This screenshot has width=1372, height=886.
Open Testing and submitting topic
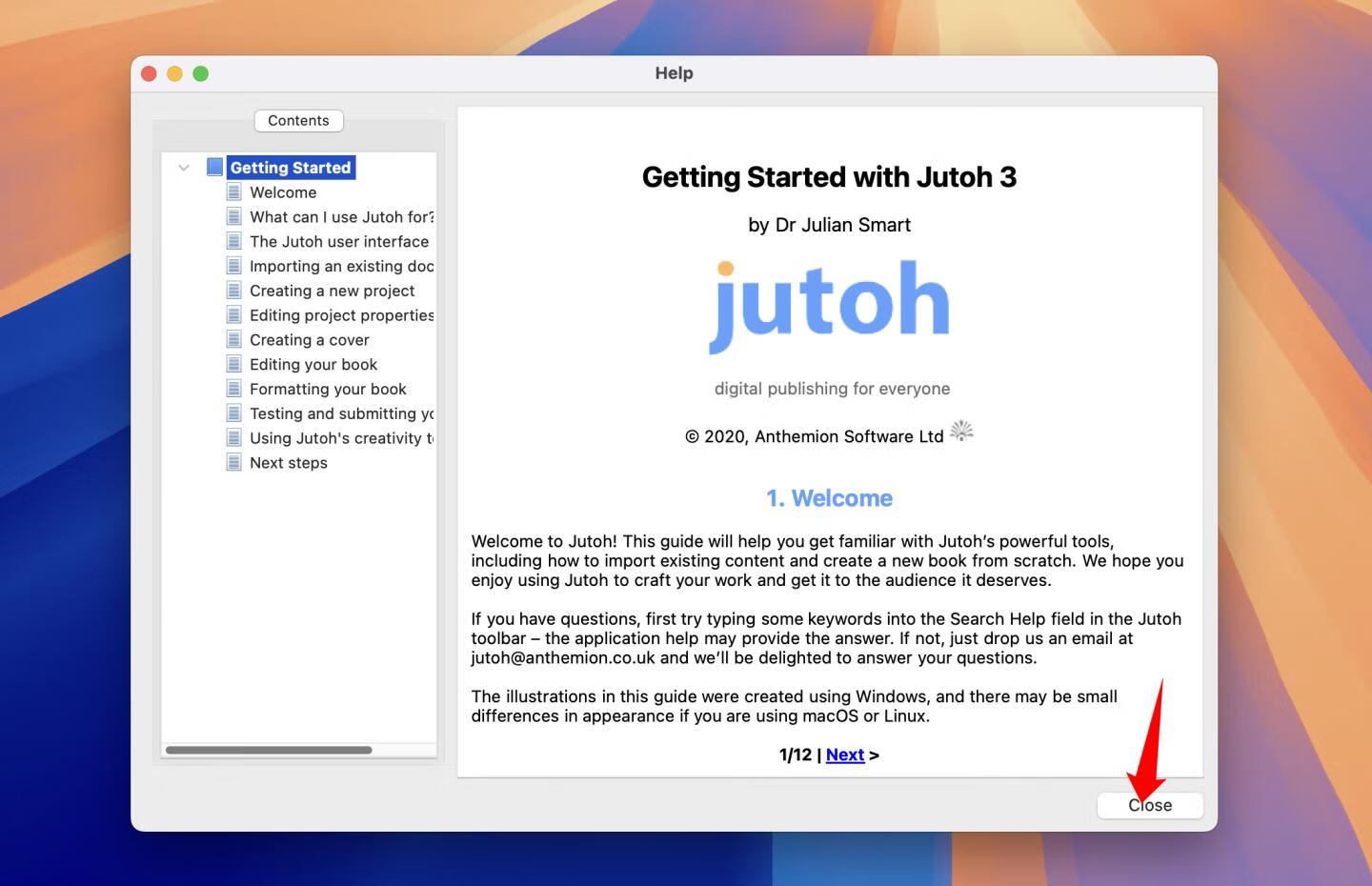[x=342, y=413]
